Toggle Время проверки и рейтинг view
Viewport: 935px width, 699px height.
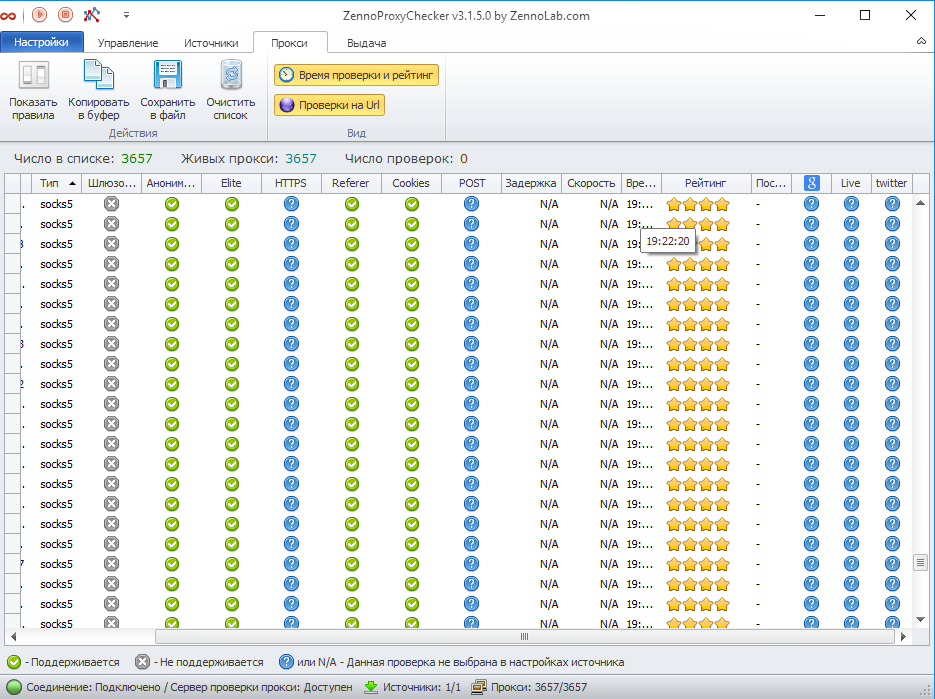point(357,75)
